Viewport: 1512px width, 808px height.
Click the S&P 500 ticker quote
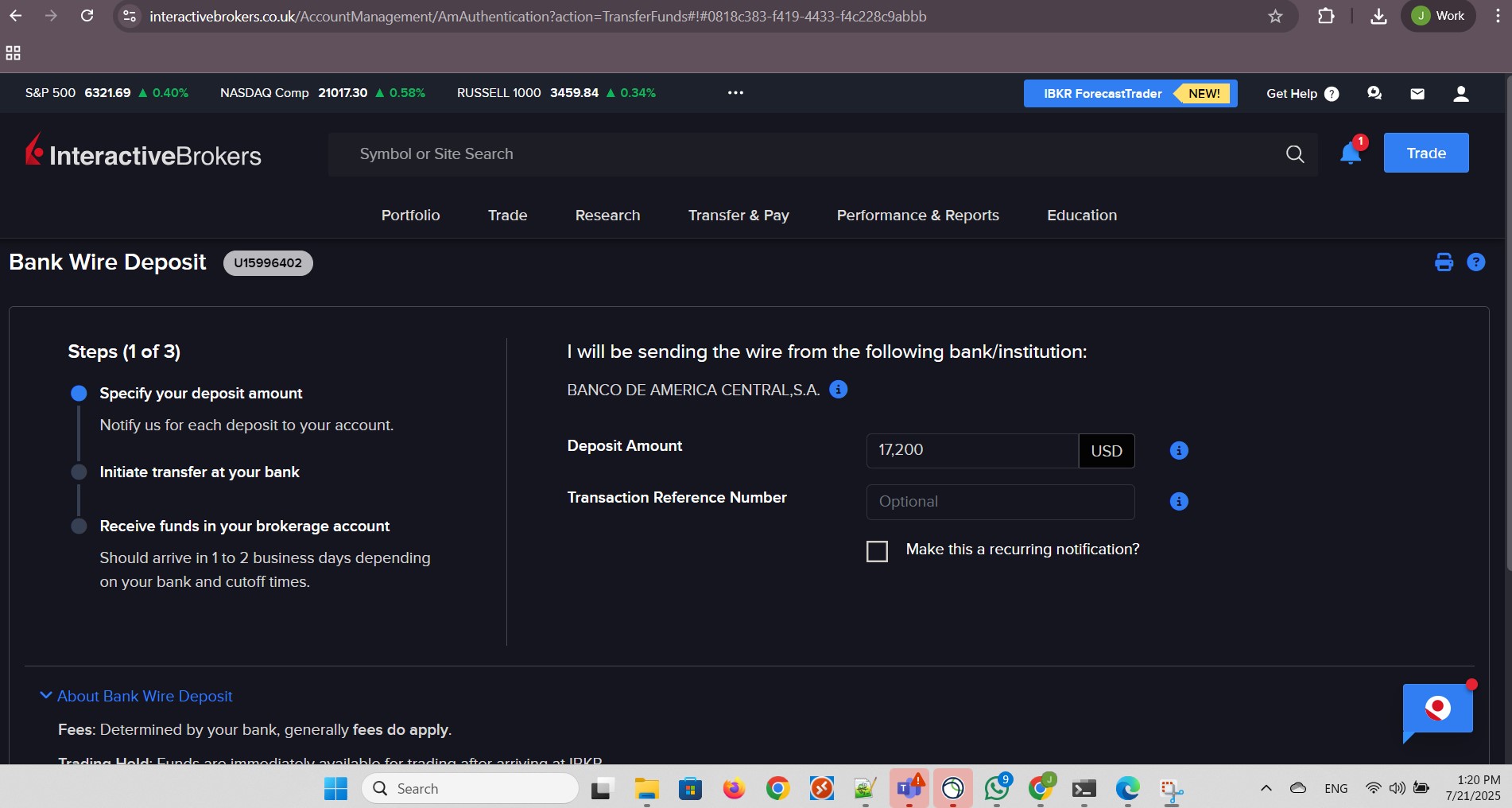tap(107, 93)
